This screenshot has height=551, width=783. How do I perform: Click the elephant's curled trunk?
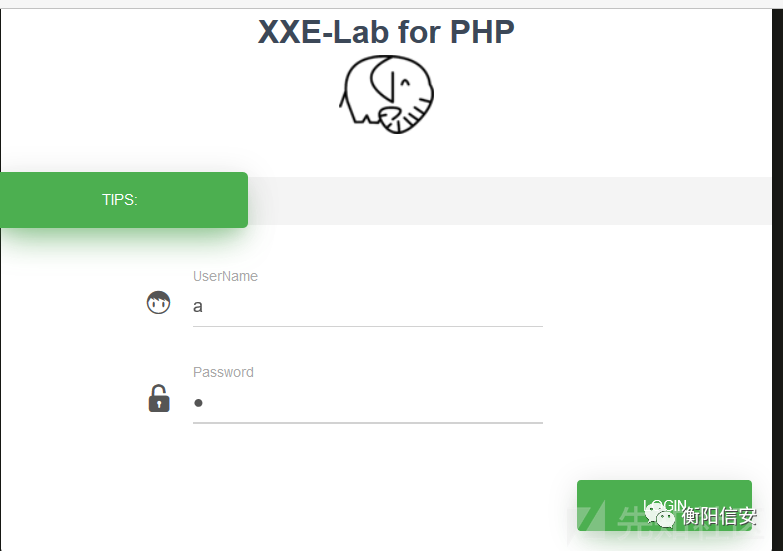(394, 120)
